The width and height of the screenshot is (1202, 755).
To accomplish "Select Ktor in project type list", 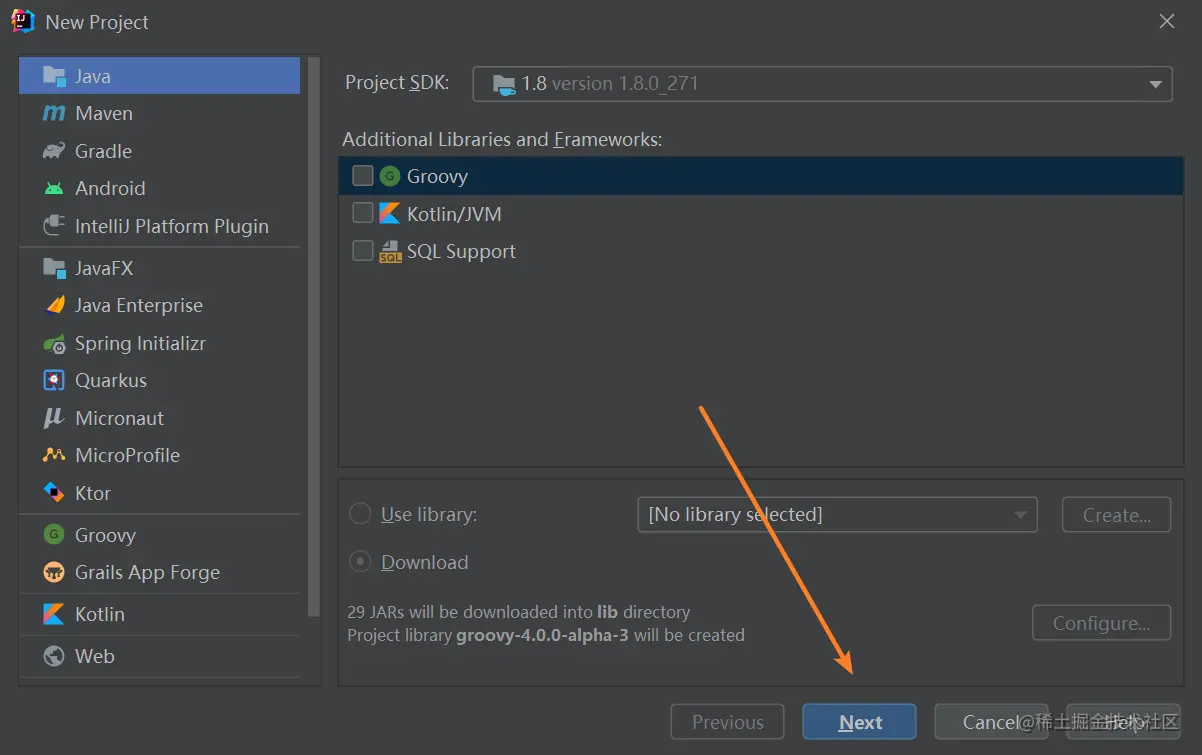I will (159, 493).
